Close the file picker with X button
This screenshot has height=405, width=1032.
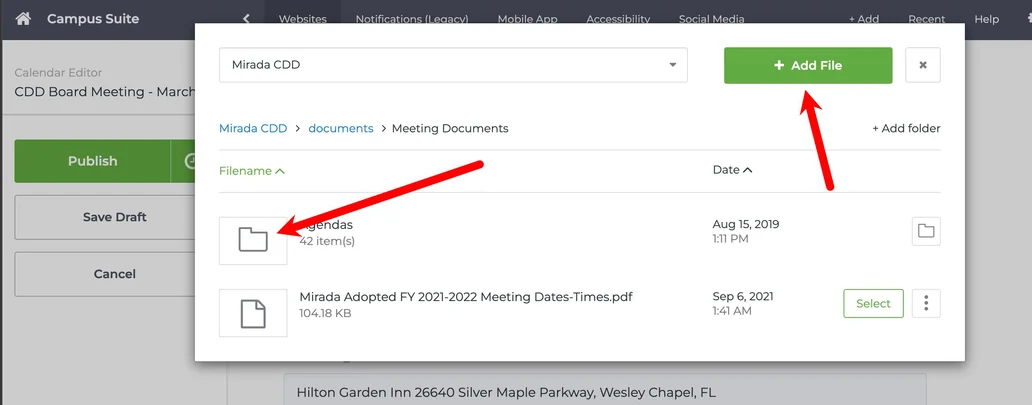(x=922, y=65)
